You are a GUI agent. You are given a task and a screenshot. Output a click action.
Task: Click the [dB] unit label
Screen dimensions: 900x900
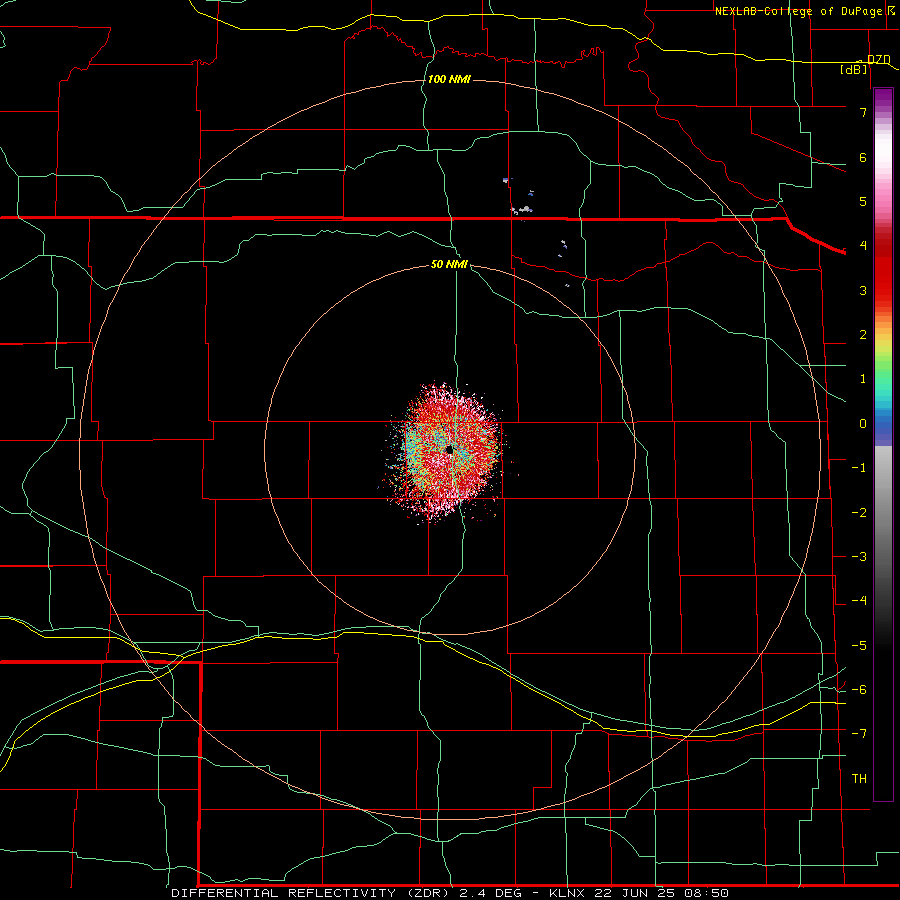click(854, 70)
